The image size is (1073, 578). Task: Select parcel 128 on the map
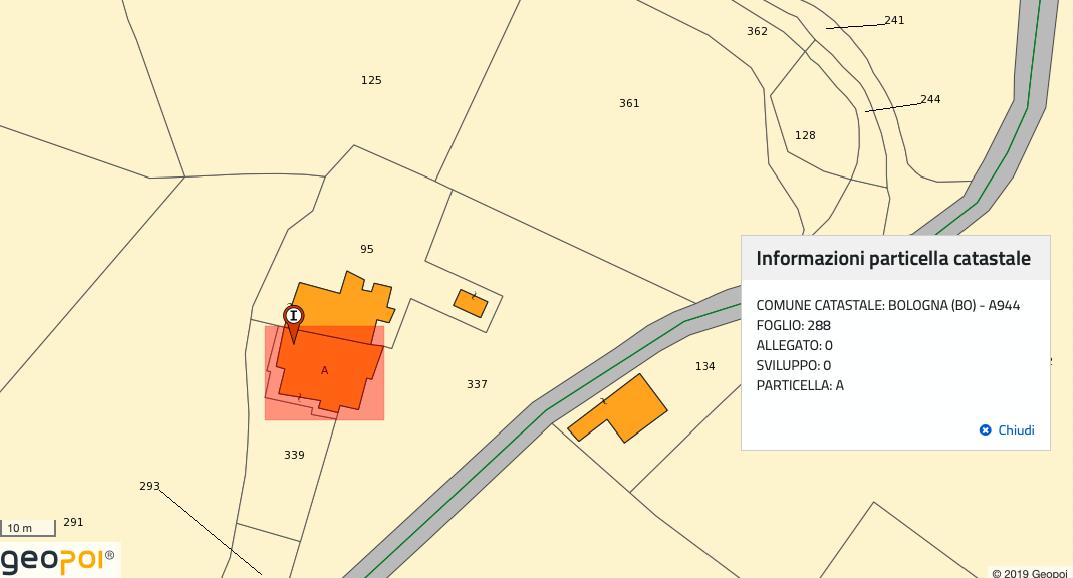pos(805,135)
